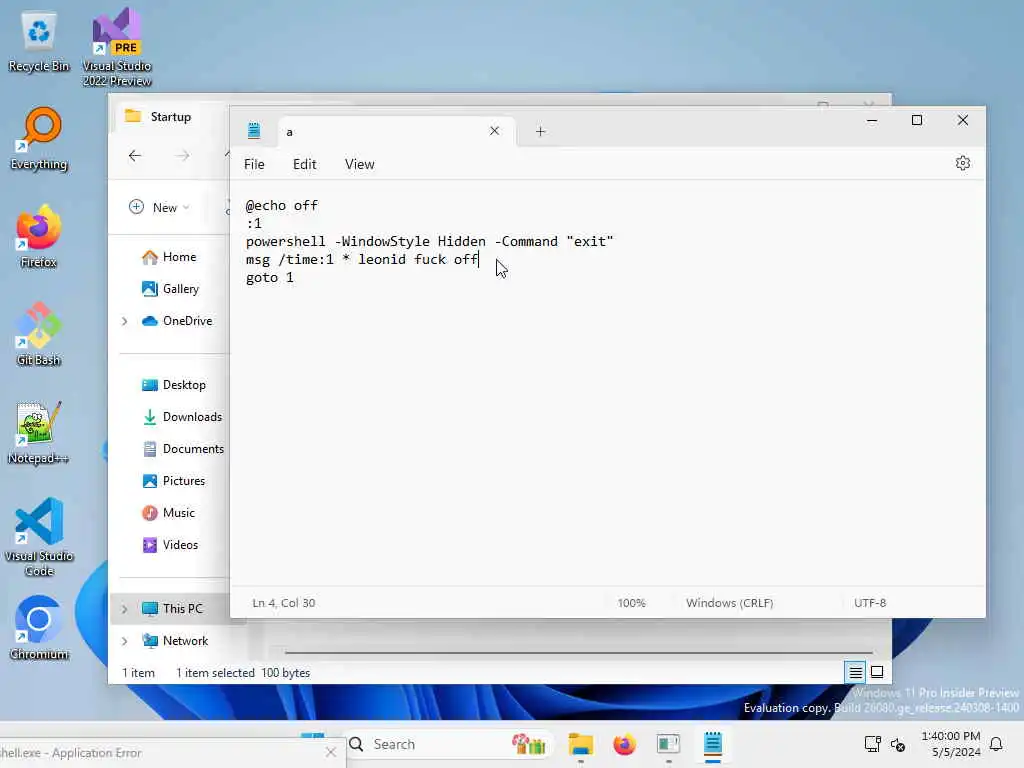Close the Notepad tab named a
The height and width of the screenshot is (768, 1024).
click(494, 131)
